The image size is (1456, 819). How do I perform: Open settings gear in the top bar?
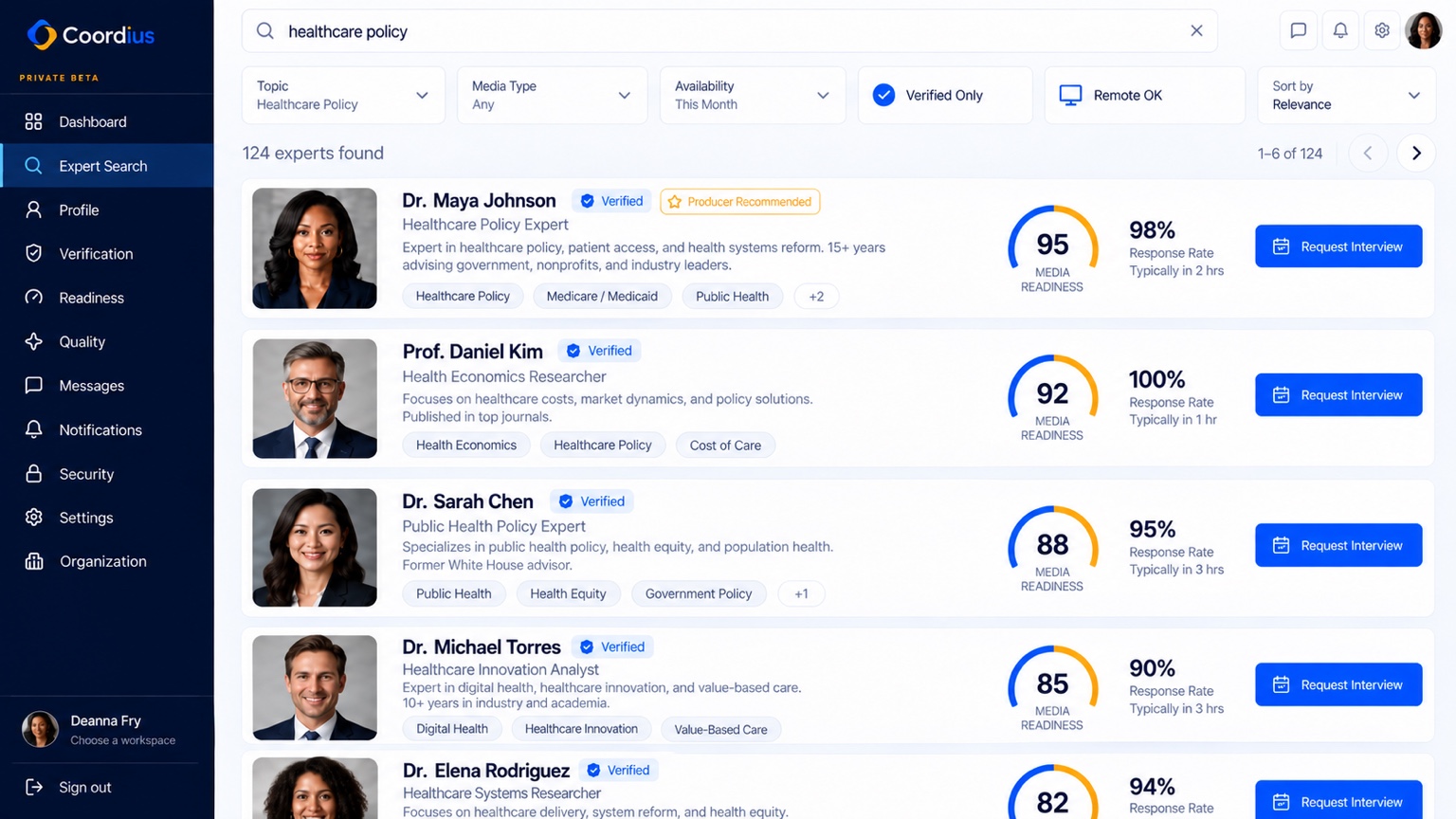(x=1382, y=30)
